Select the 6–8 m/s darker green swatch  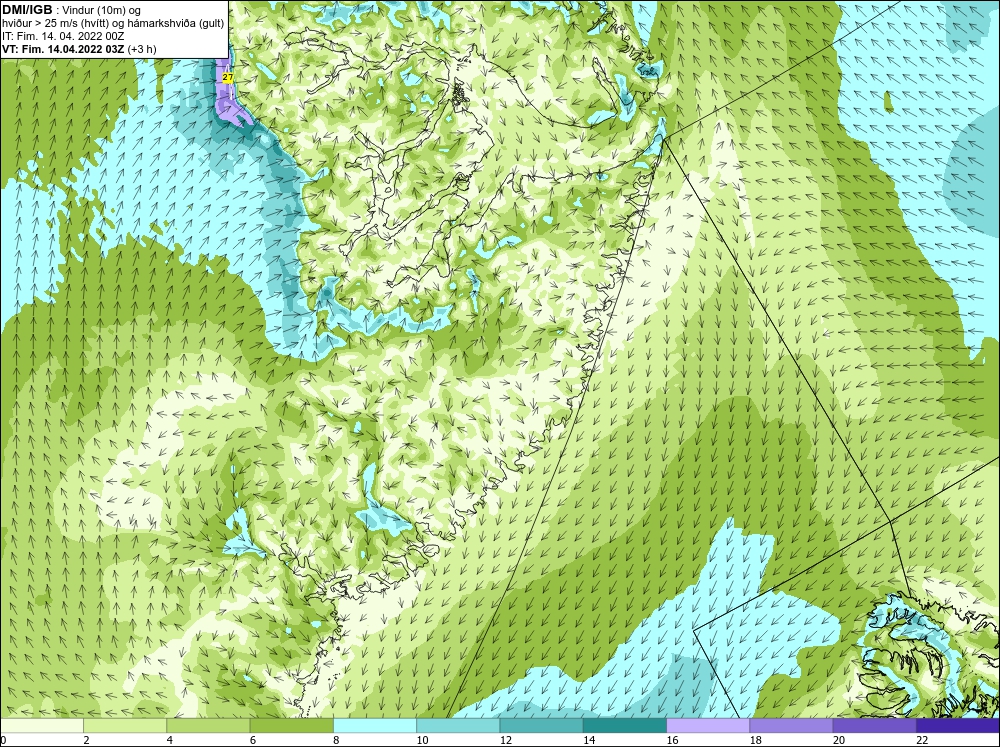click(x=291, y=726)
